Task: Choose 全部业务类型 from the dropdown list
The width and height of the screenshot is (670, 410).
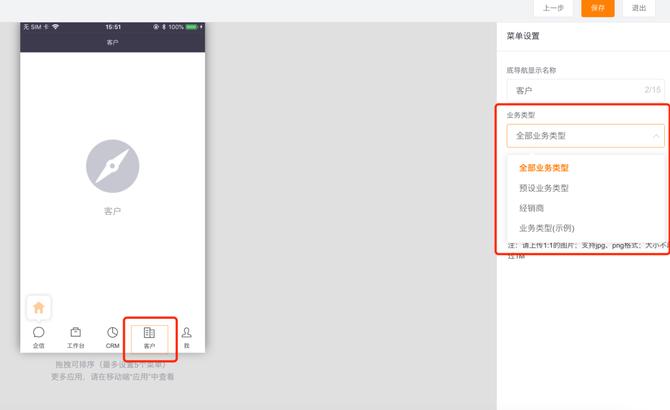Action: point(544,168)
